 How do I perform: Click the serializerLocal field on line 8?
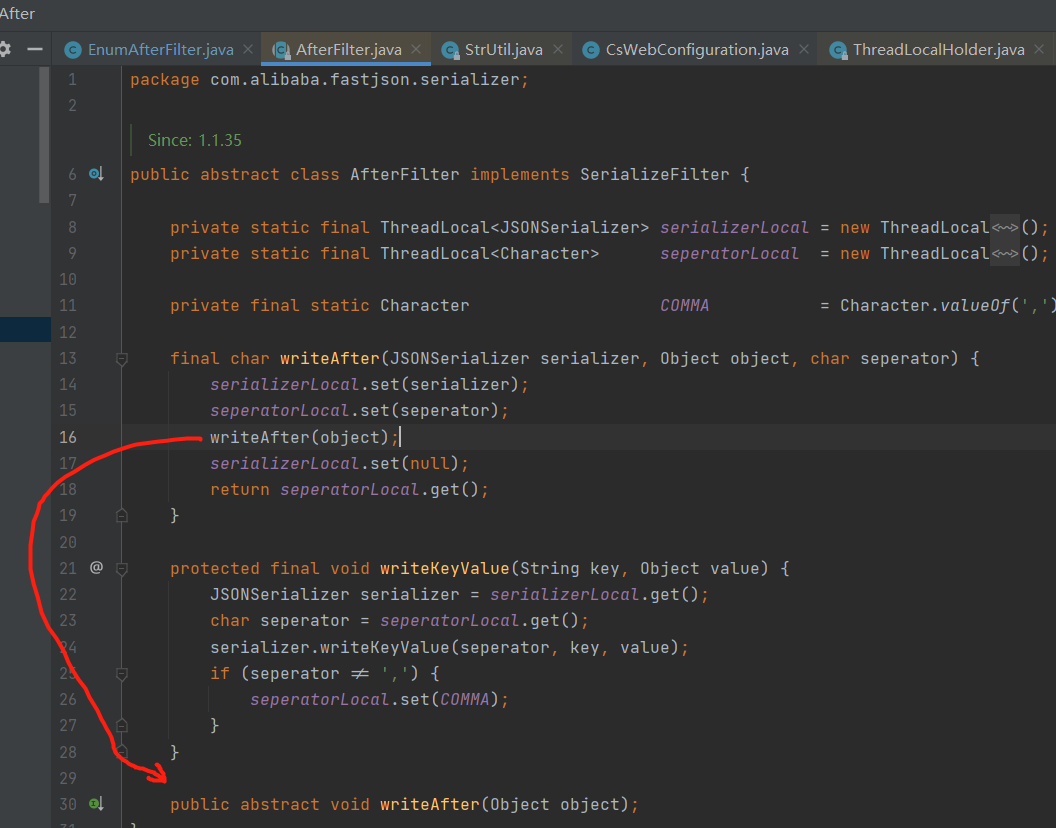click(734, 228)
